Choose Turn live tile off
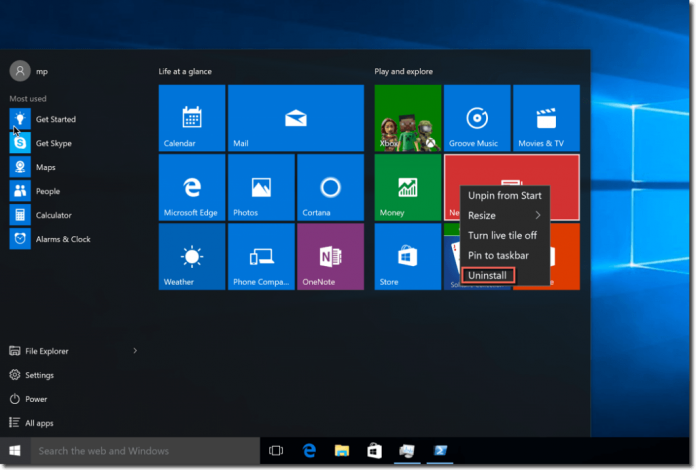The height and width of the screenshot is (470, 696). coord(505,235)
